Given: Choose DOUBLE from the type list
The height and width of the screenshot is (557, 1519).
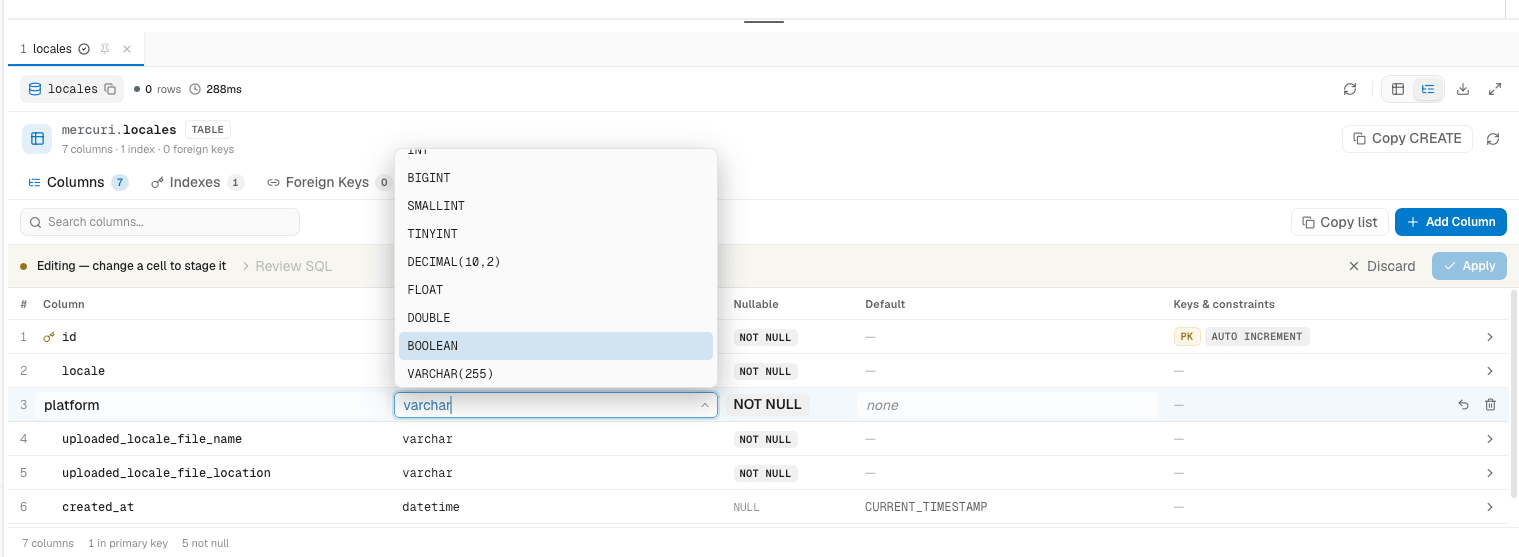Looking at the screenshot, I should [555, 318].
